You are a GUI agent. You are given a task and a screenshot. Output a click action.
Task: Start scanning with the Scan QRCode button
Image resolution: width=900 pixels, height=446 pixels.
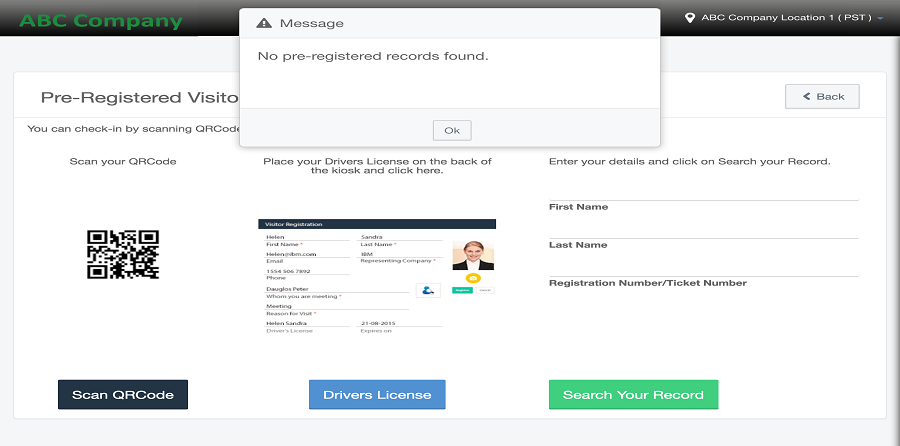[123, 394]
